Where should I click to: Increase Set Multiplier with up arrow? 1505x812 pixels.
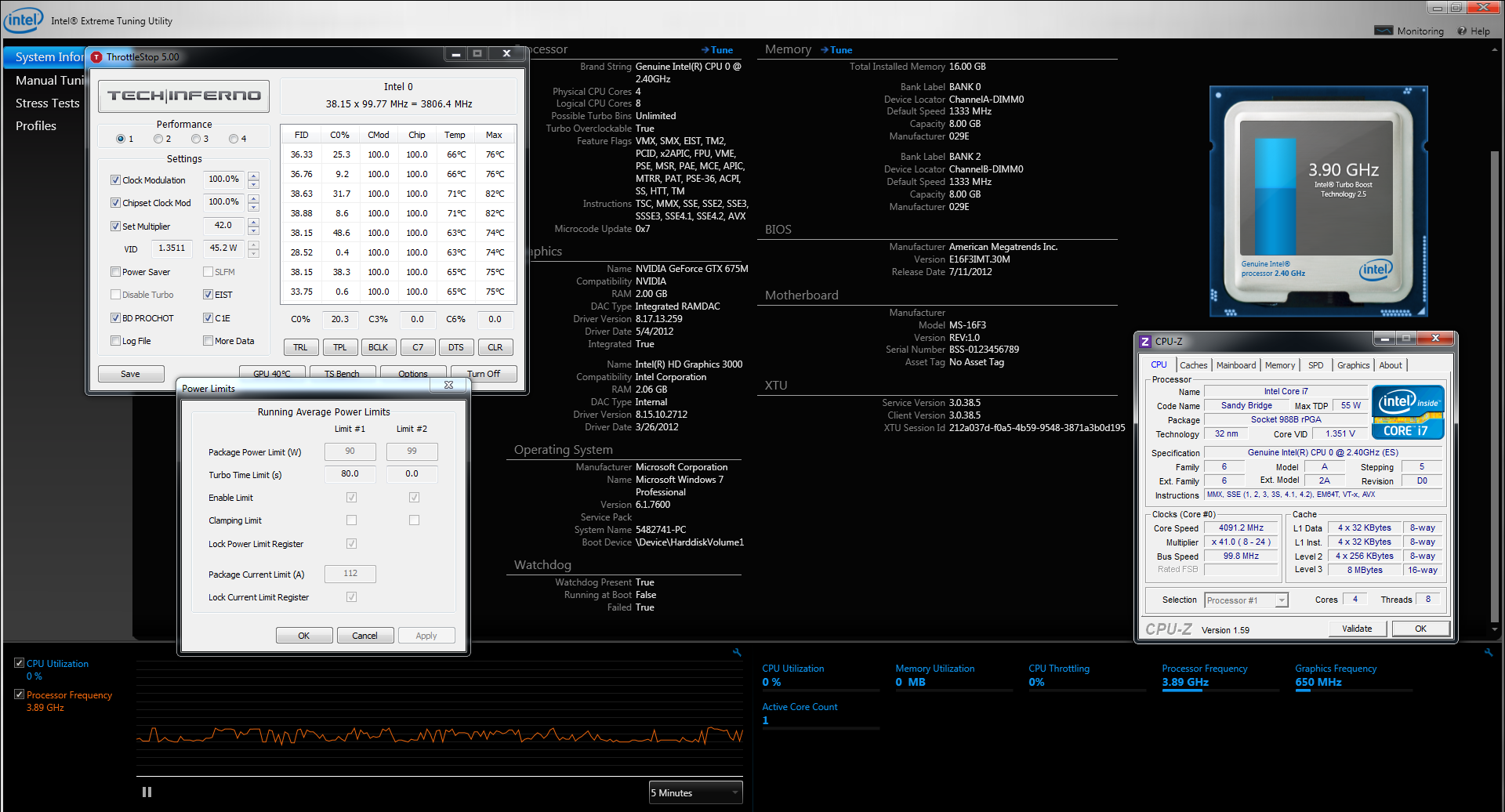[253, 222]
